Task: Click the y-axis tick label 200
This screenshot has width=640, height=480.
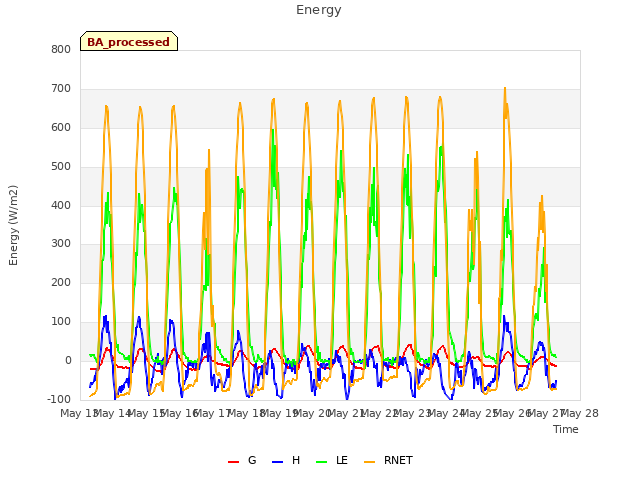Action: coord(61,282)
